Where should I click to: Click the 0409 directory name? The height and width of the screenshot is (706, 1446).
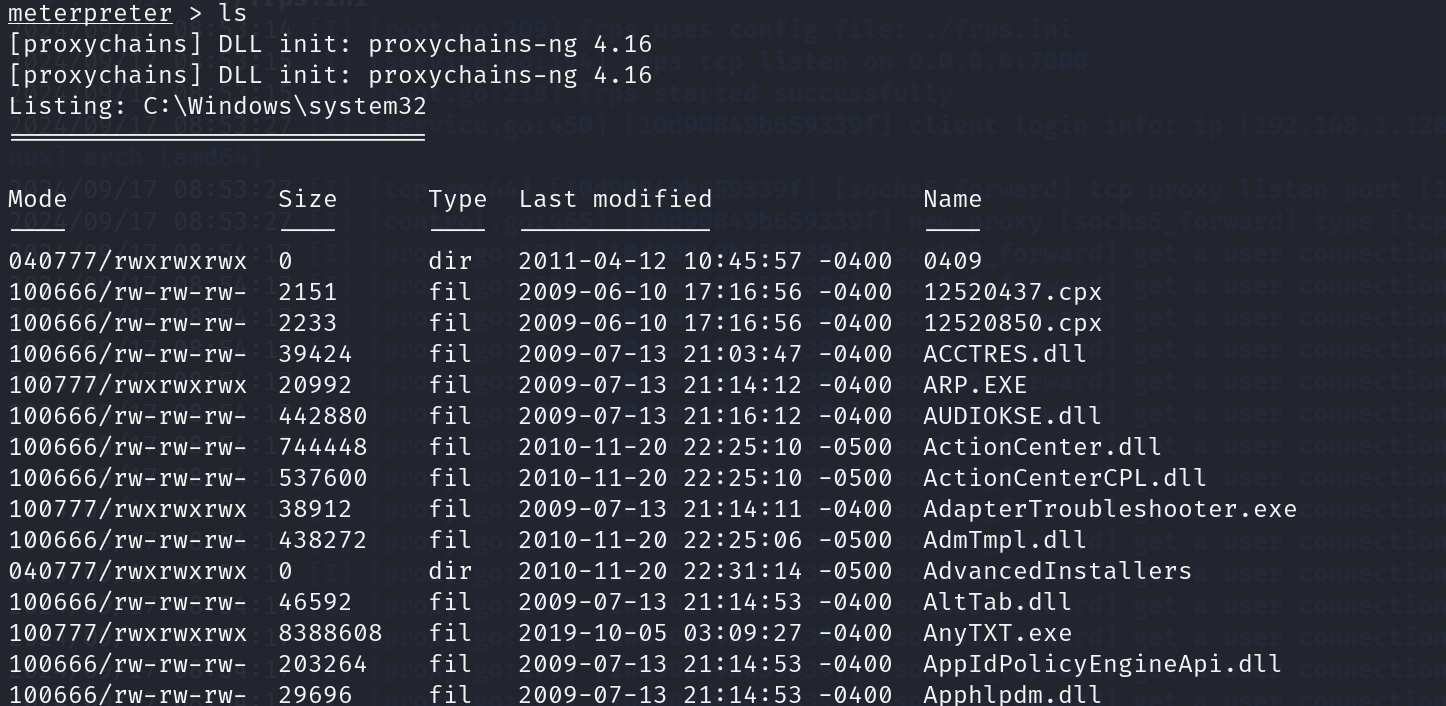pyautogui.click(x=952, y=261)
